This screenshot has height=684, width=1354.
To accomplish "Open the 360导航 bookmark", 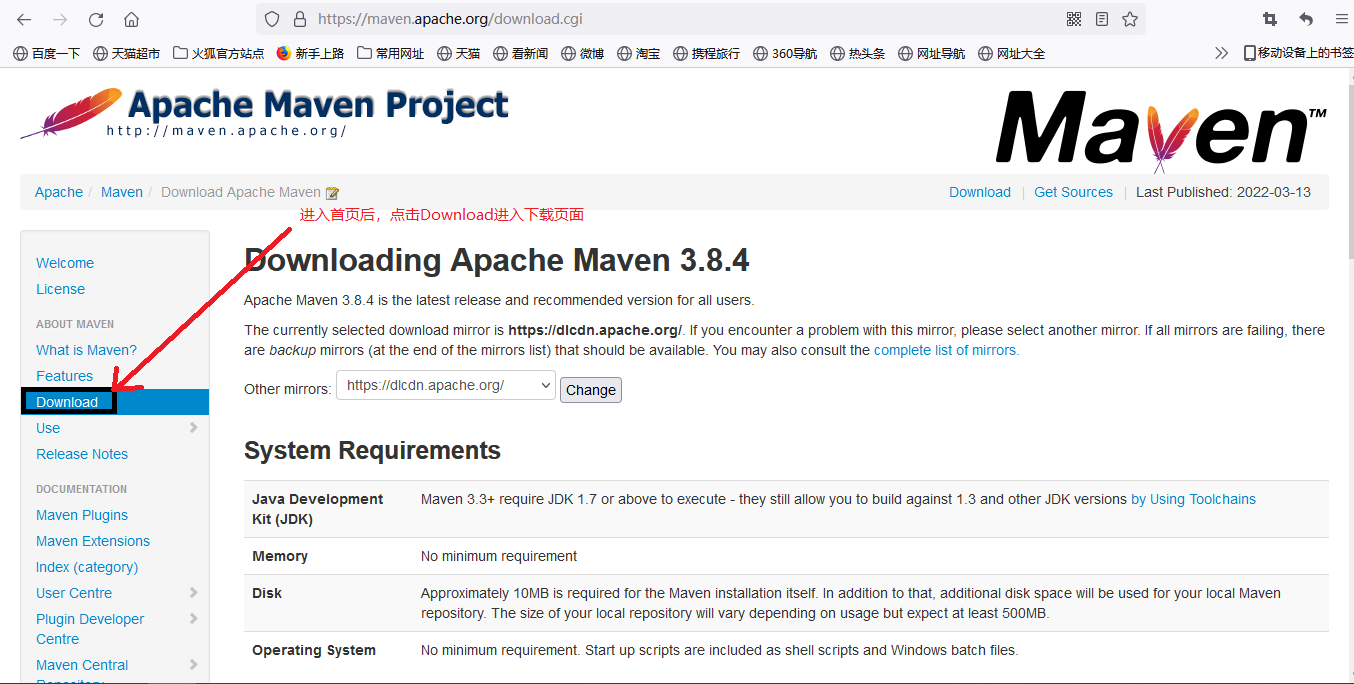I will (785, 53).
